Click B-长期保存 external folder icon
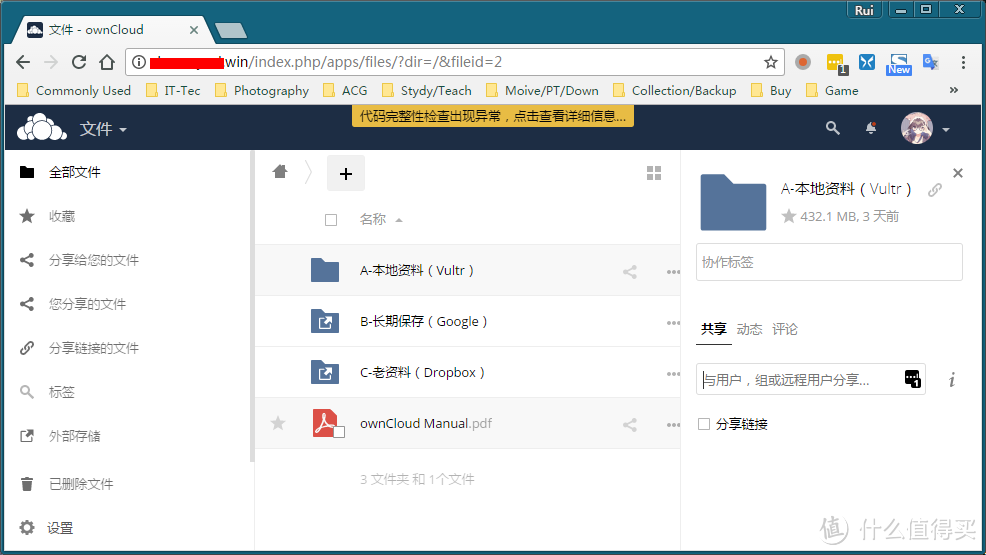This screenshot has height=555, width=986. coord(325,321)
